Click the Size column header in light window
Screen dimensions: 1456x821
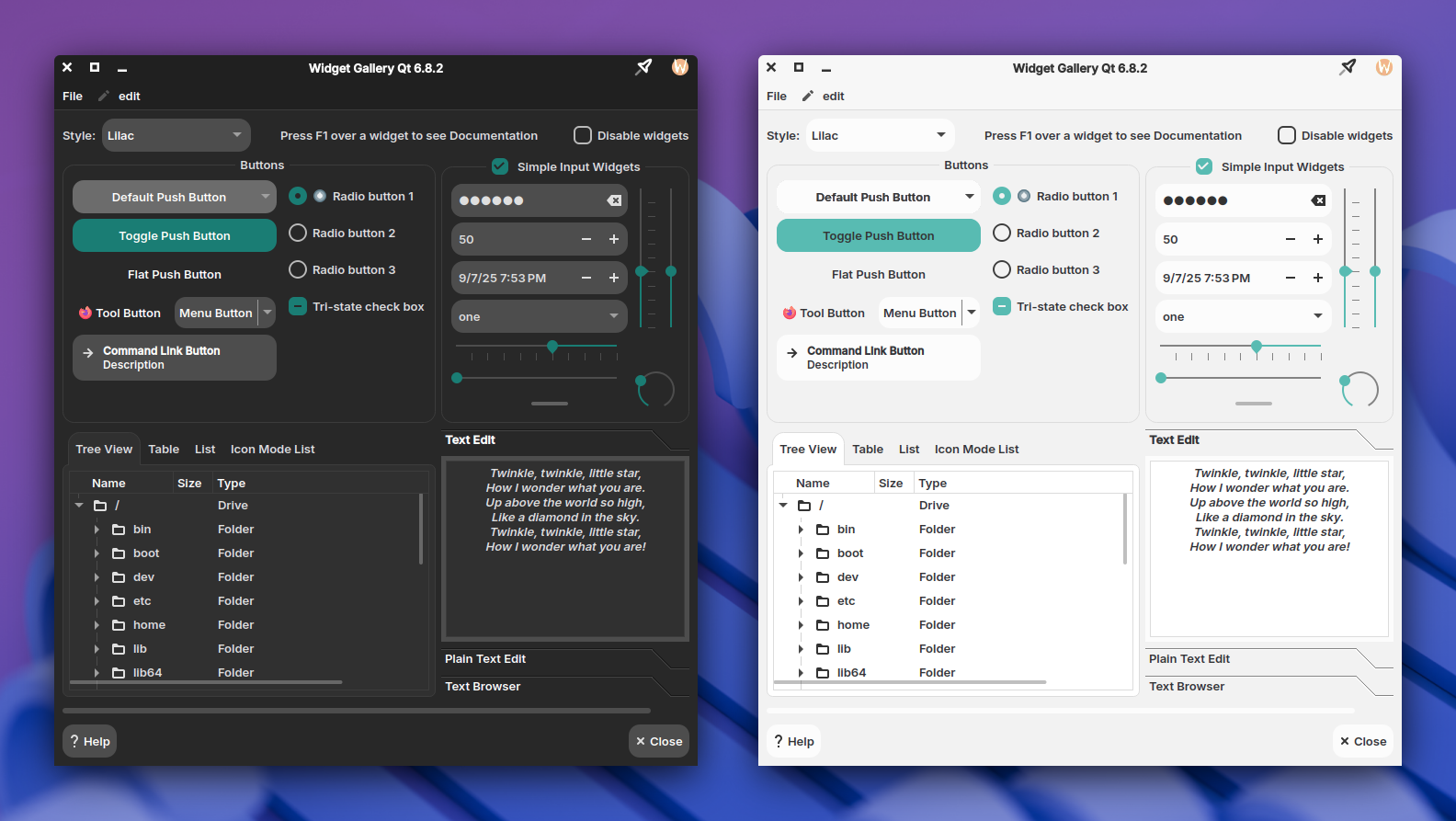(x=891, y=483)
